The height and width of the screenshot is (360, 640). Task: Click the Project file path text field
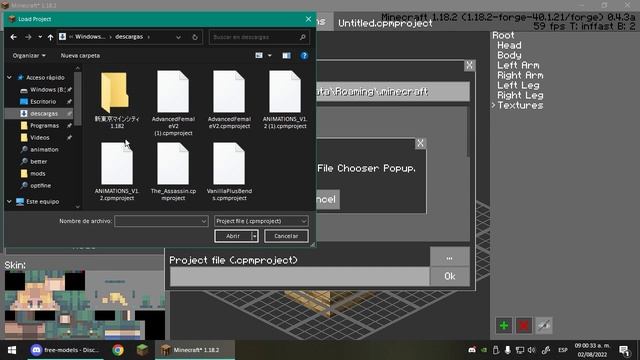[x=300, y=276]
